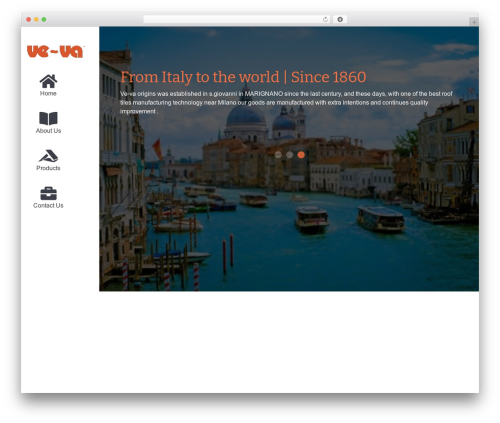Open the About Us book icon
Image resolution: width=500 pixels, height=423 pixels.
(x=48, y=118)
